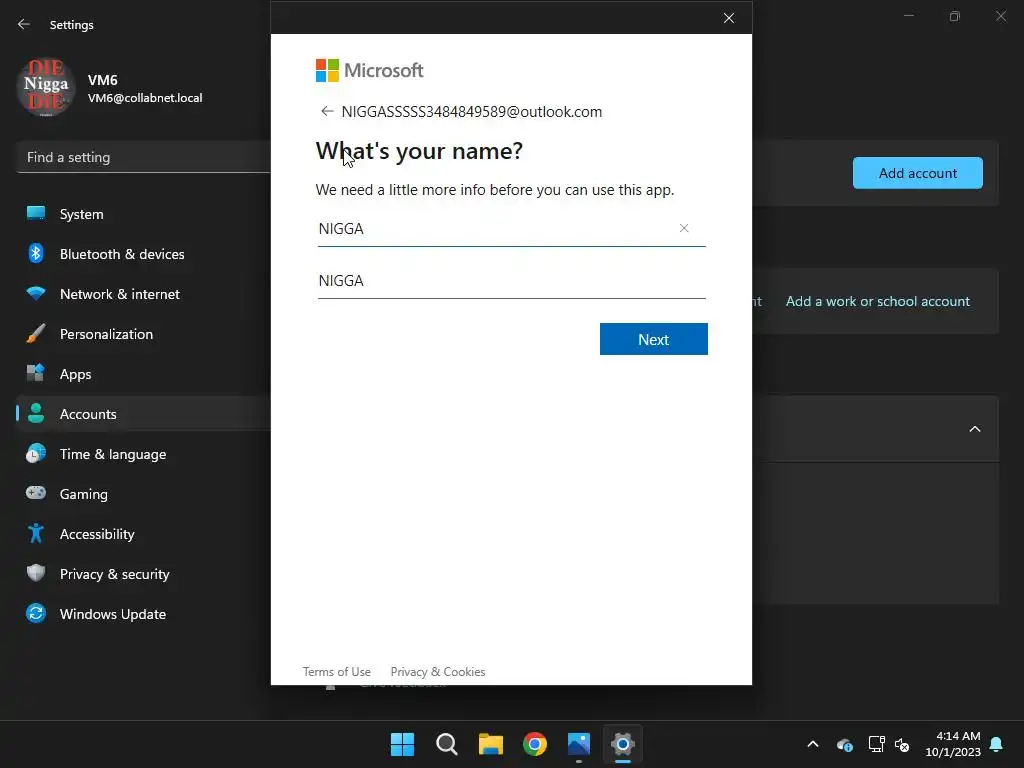This screenshot has width=1024, height=768.
Task: Open Google Chrome from the taskbar
Action: point(535,744)
